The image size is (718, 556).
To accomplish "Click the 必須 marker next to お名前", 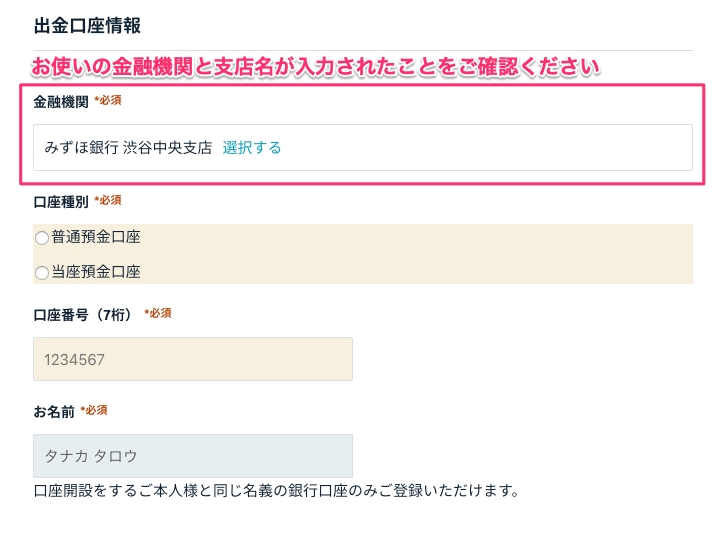I will pos(94,410).
